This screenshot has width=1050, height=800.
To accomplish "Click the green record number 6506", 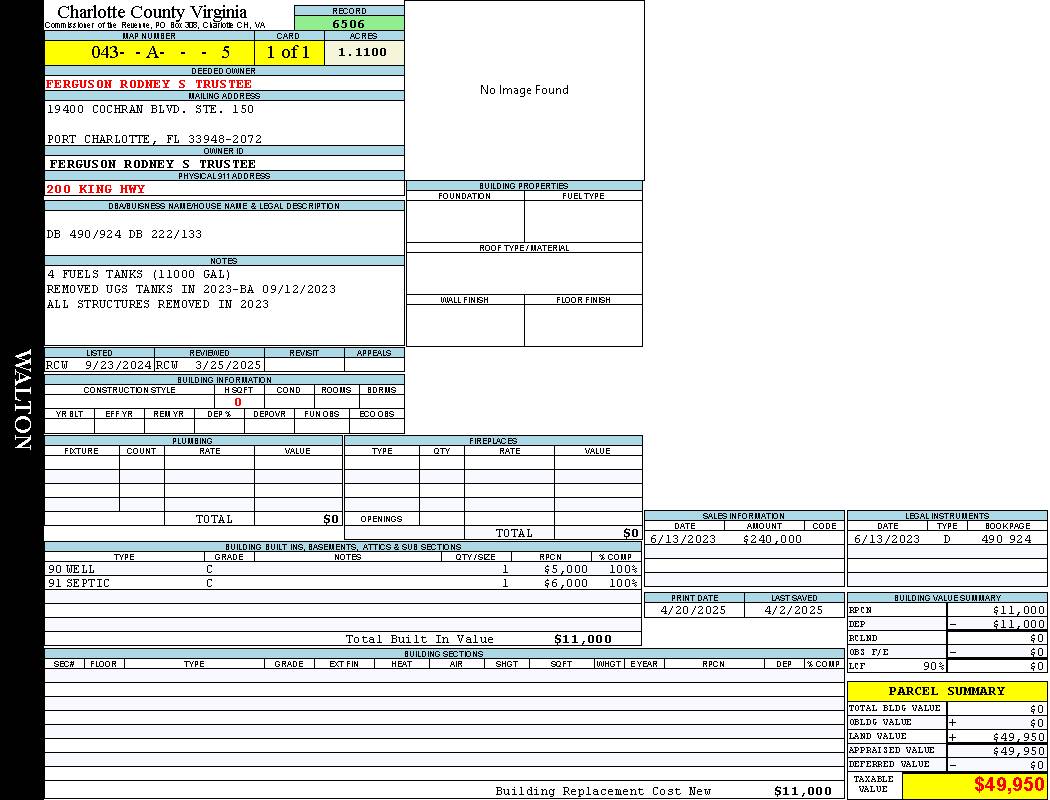I will pyautogui.click(x=348, y=23).
